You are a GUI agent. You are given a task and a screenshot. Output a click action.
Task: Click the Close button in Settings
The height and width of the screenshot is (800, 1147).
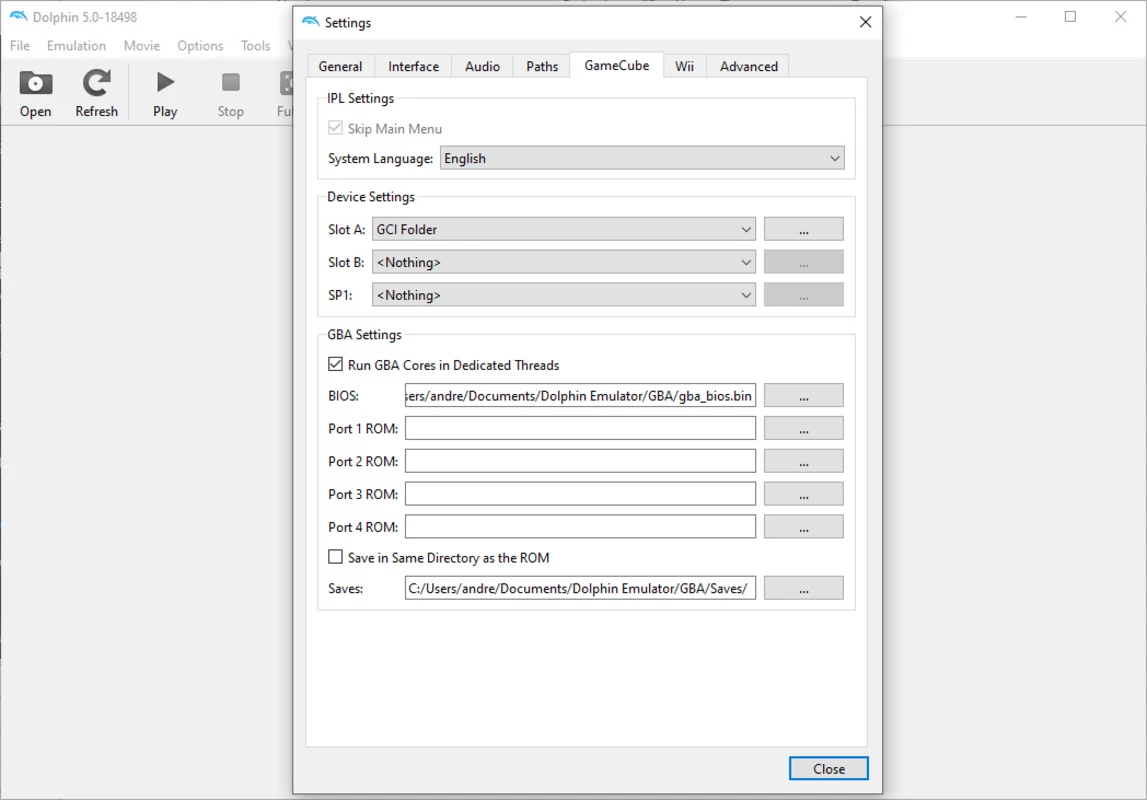click(828, 769)
